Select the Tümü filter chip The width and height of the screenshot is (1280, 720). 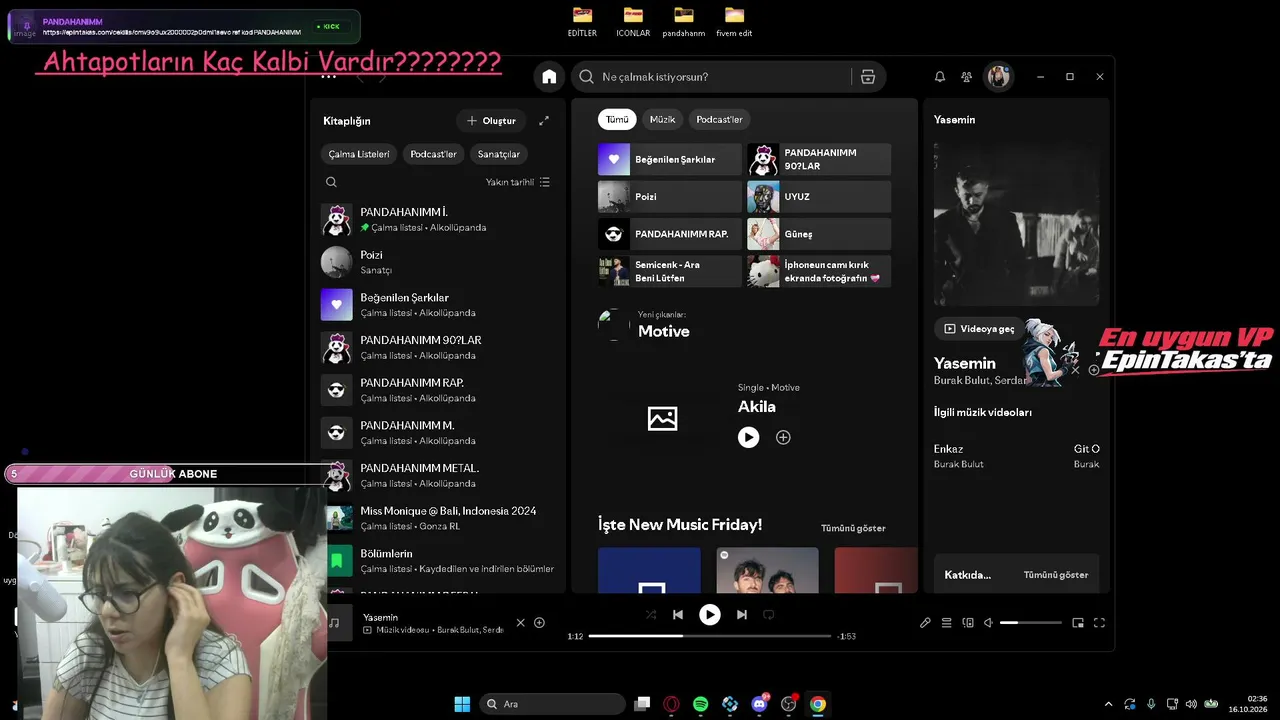[617, 119]
